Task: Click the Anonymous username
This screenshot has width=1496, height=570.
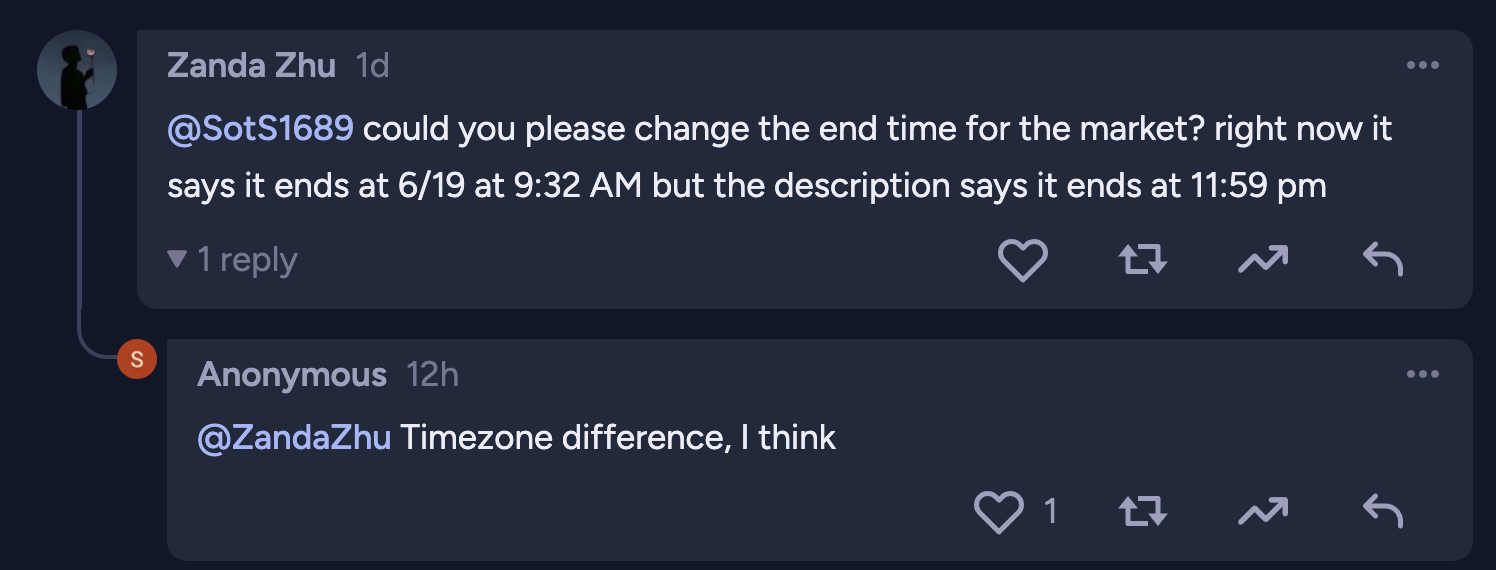Action: [292, 375]
